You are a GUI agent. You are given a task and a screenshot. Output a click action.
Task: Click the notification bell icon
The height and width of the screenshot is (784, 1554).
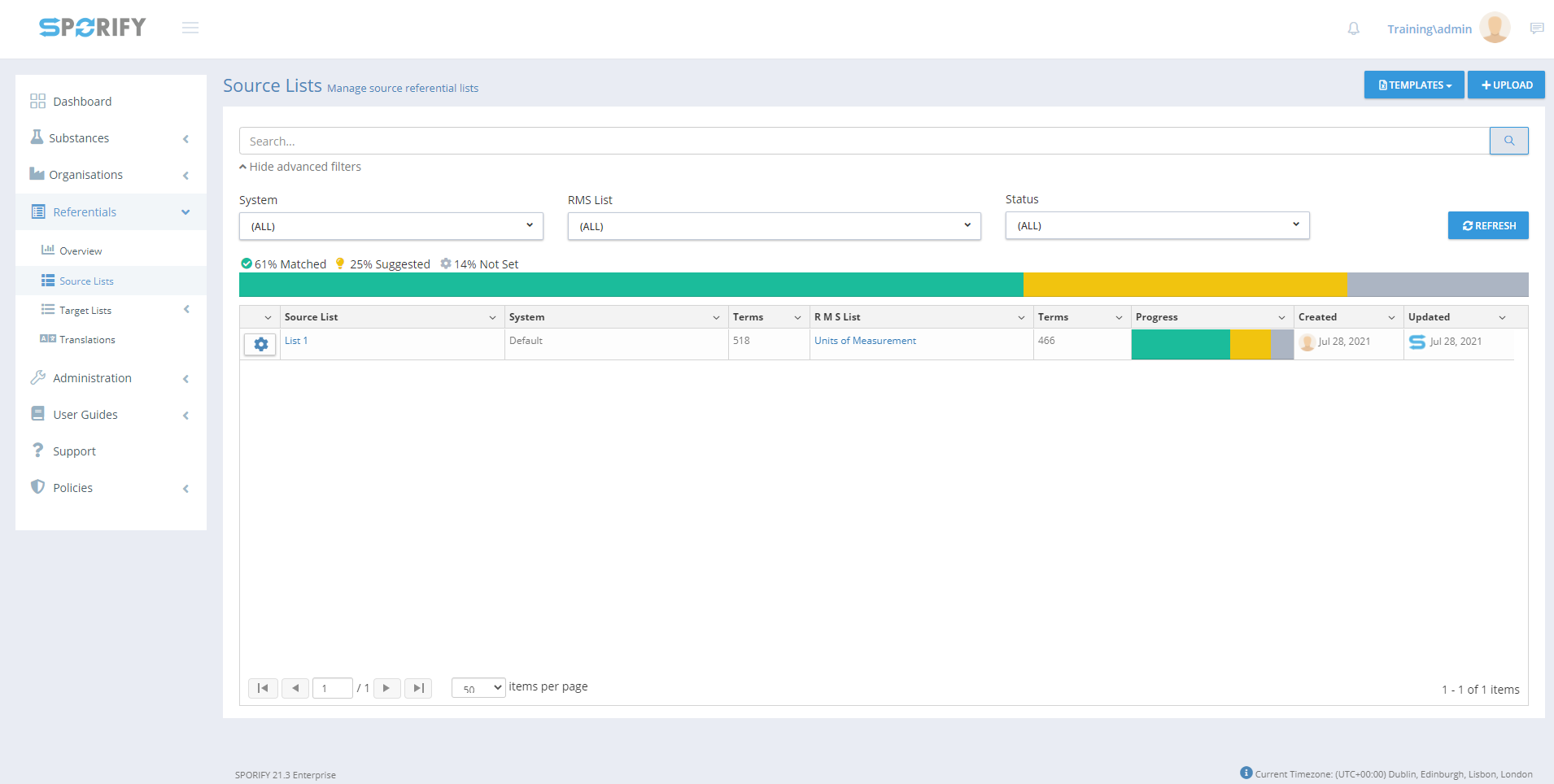click(x=1353, y=28)
